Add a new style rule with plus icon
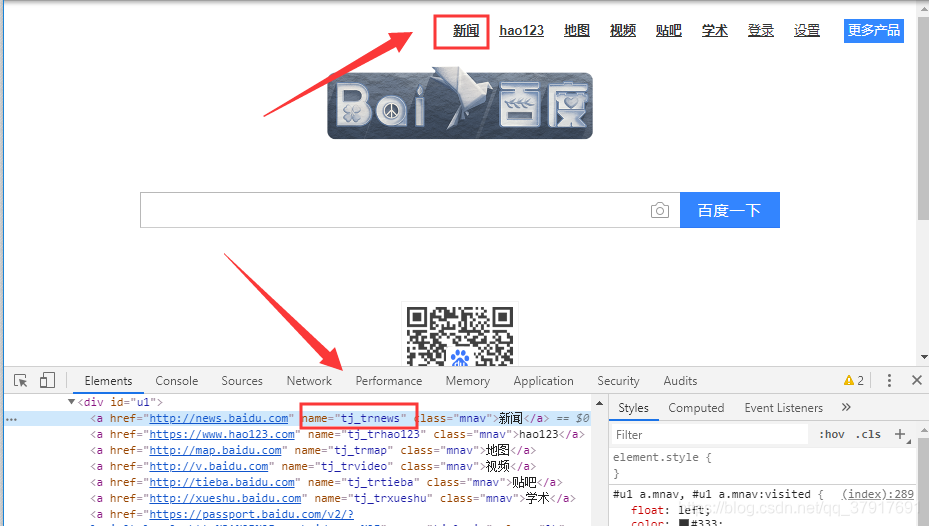Screen dimensions: 929x526 point(899,434)
